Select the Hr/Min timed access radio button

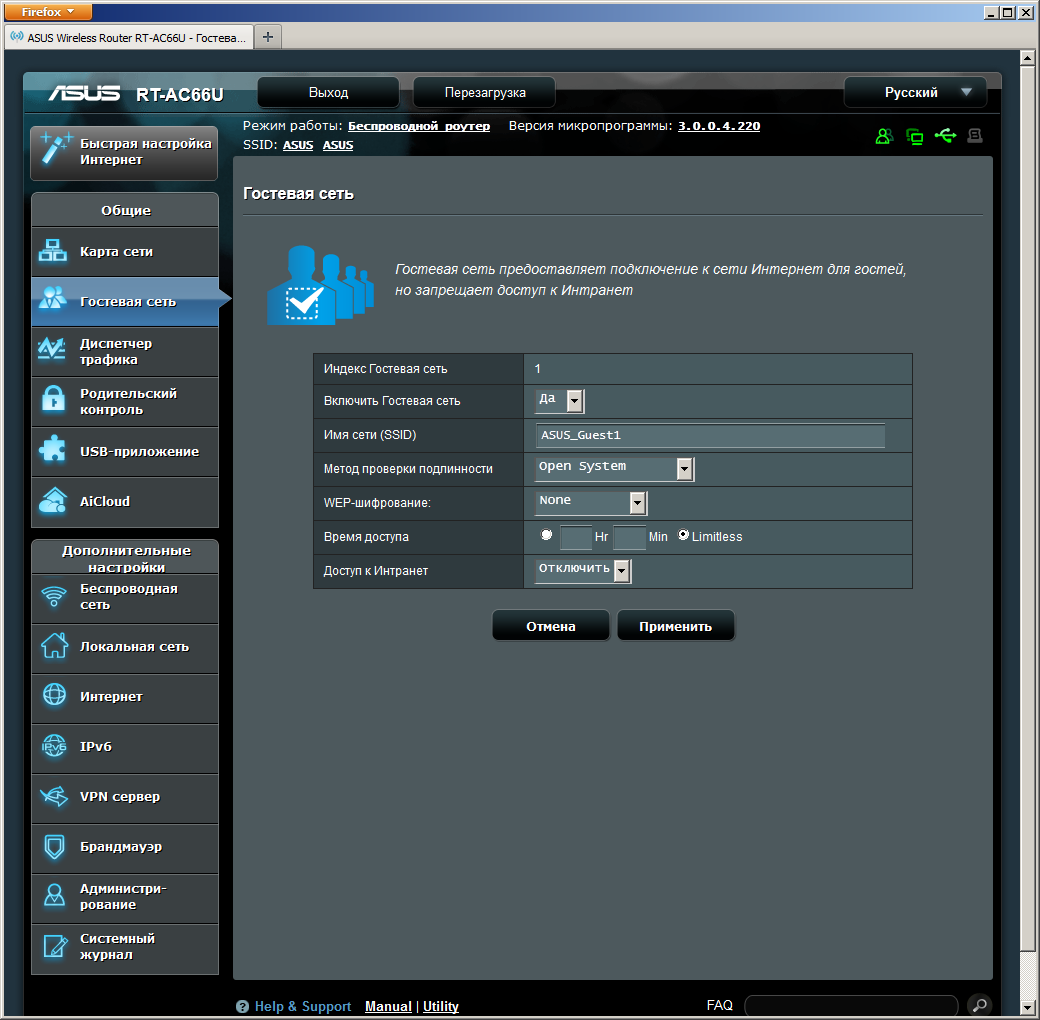(x=546, y=535)
